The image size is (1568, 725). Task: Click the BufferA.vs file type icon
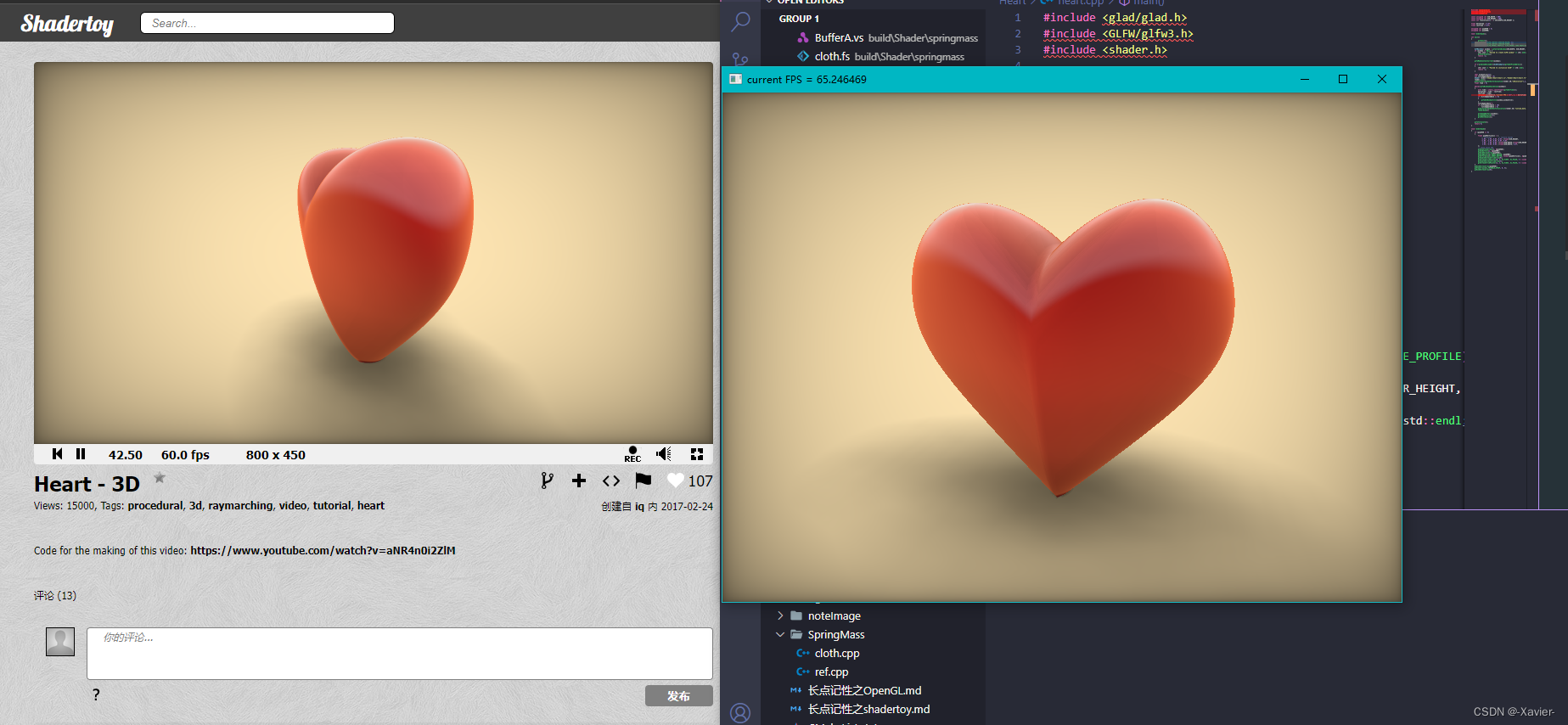click(x=803, y=37)
